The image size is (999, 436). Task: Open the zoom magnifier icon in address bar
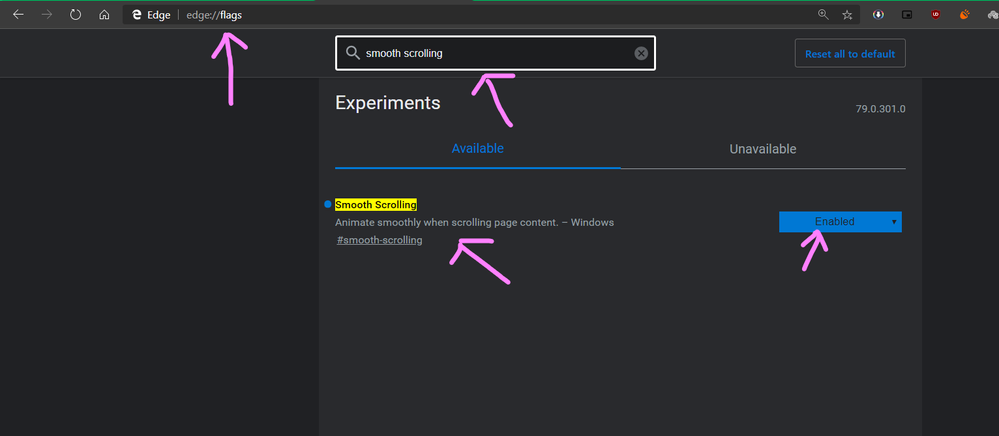point(823,15)
